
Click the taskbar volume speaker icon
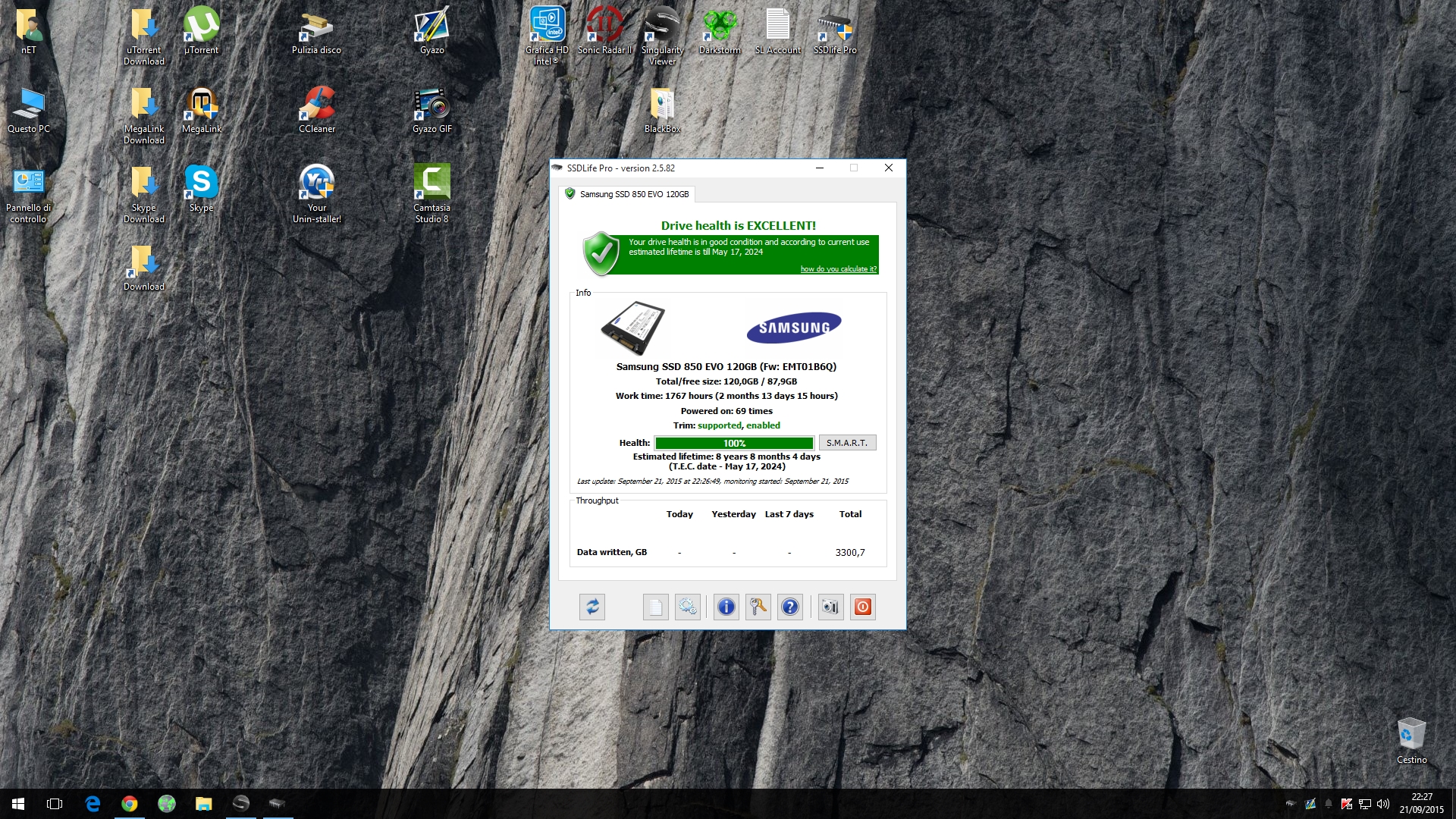pos(1382,804)
